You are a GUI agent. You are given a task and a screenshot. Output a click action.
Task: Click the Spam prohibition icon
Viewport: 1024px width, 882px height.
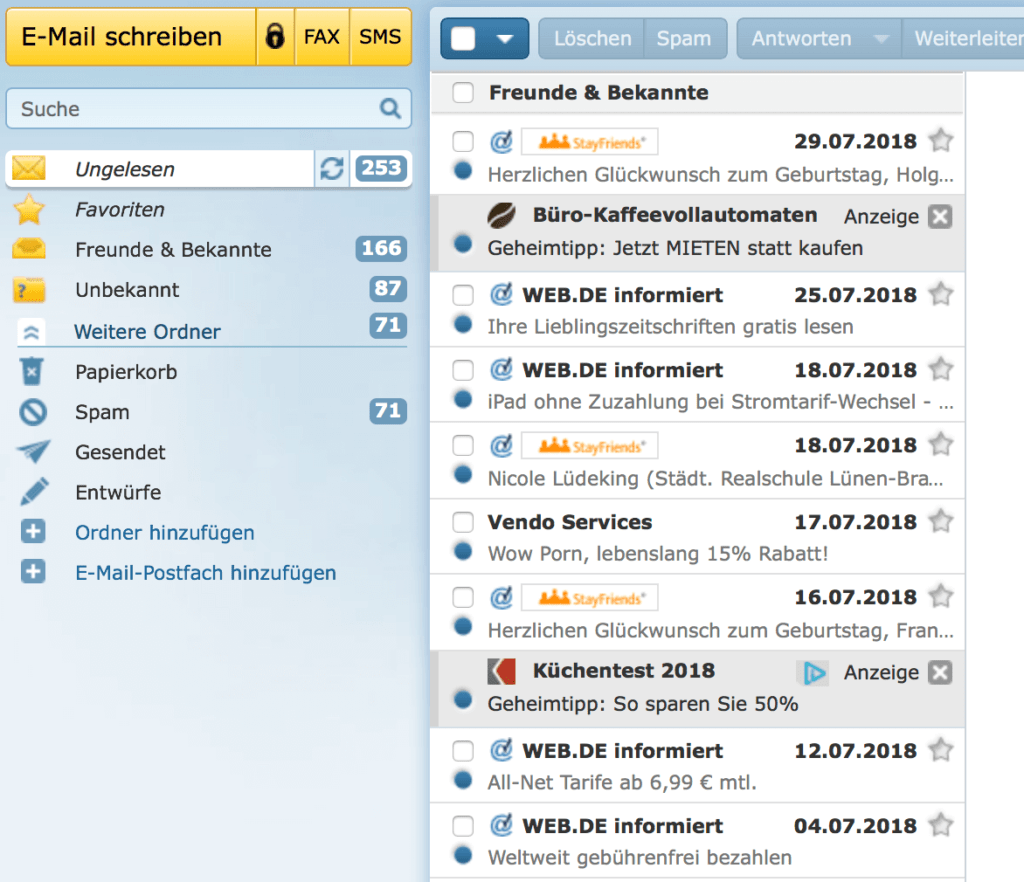(x=33, y=412)
